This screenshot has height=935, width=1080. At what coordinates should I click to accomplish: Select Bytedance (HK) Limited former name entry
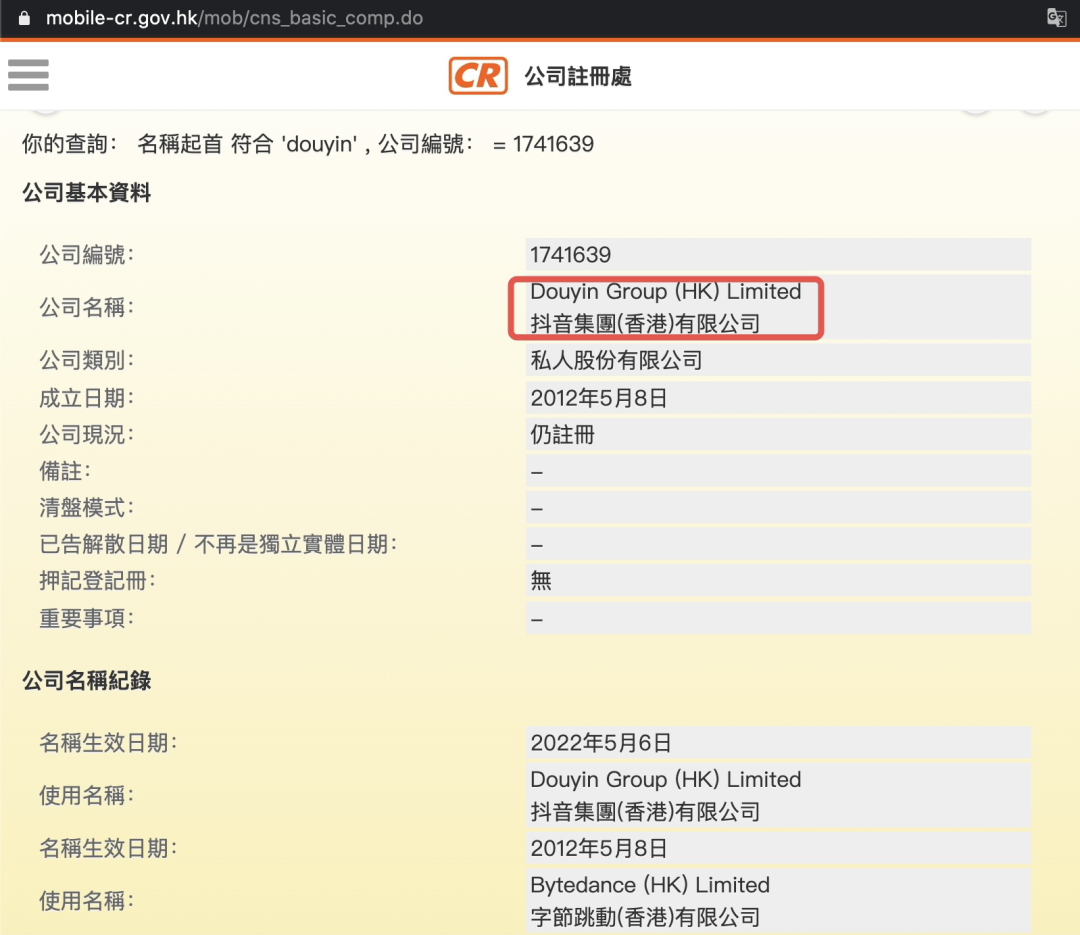tap(648, 884)
